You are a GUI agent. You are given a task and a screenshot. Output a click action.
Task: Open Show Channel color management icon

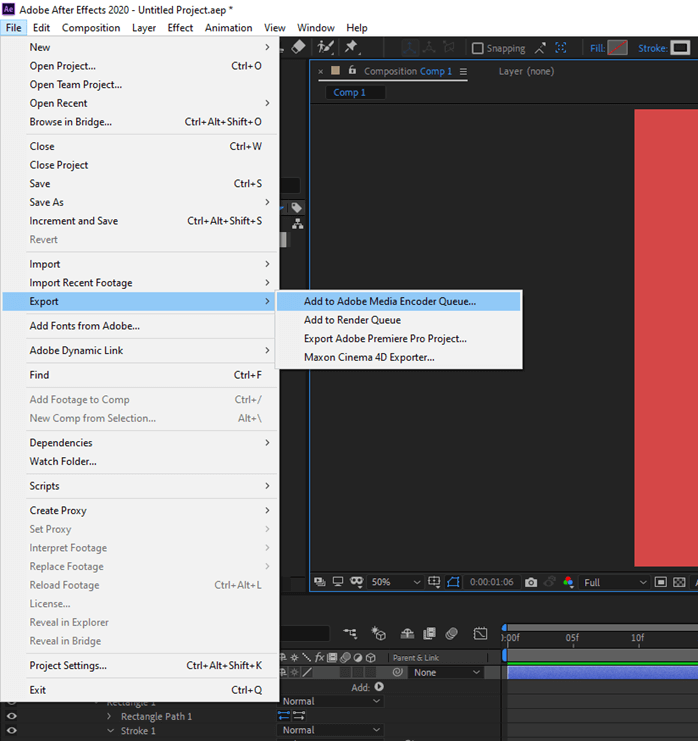pos(569,582)
